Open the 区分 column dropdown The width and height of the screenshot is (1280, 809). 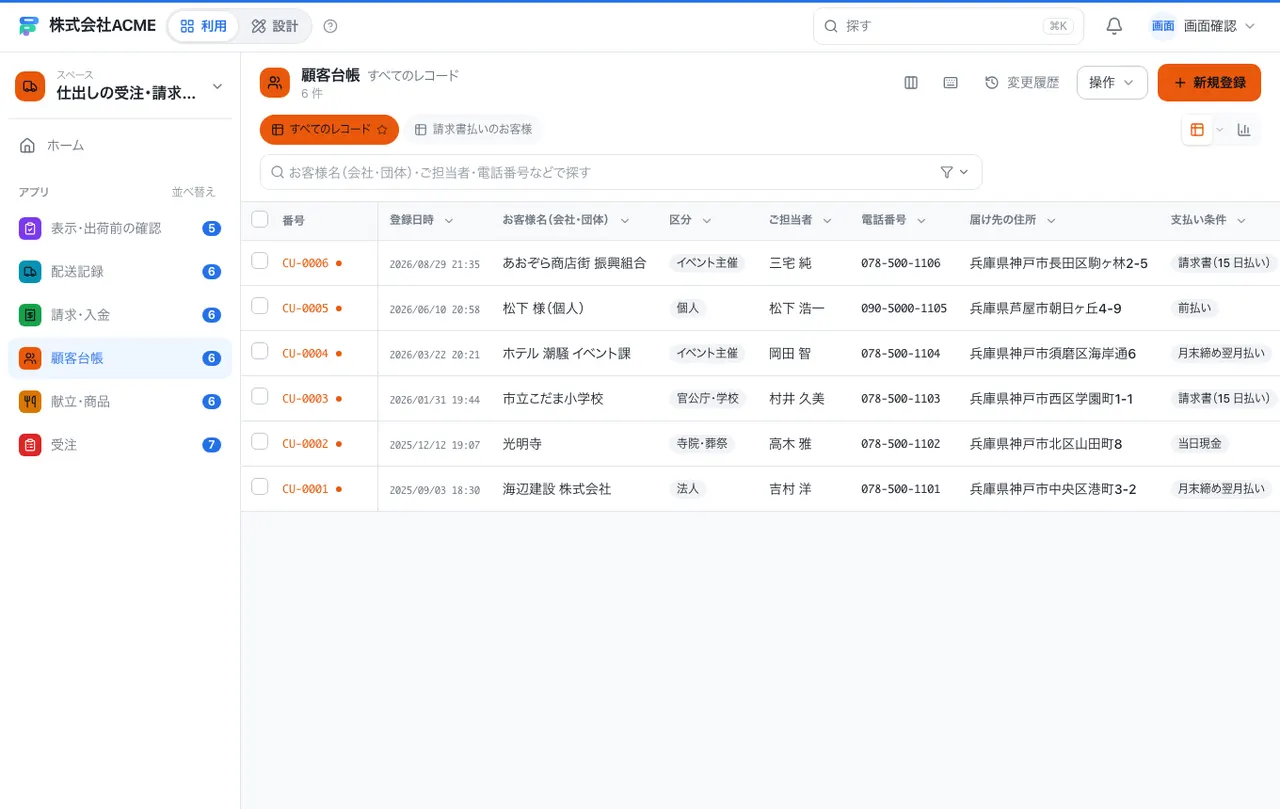pyautogui.click(x=706, y=221)
